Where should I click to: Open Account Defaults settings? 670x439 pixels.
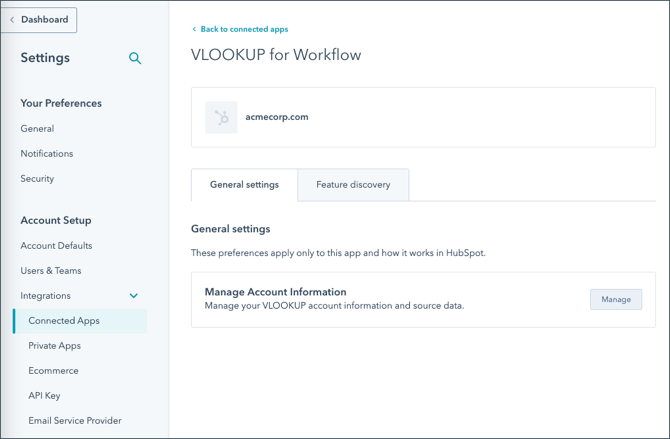56,246
